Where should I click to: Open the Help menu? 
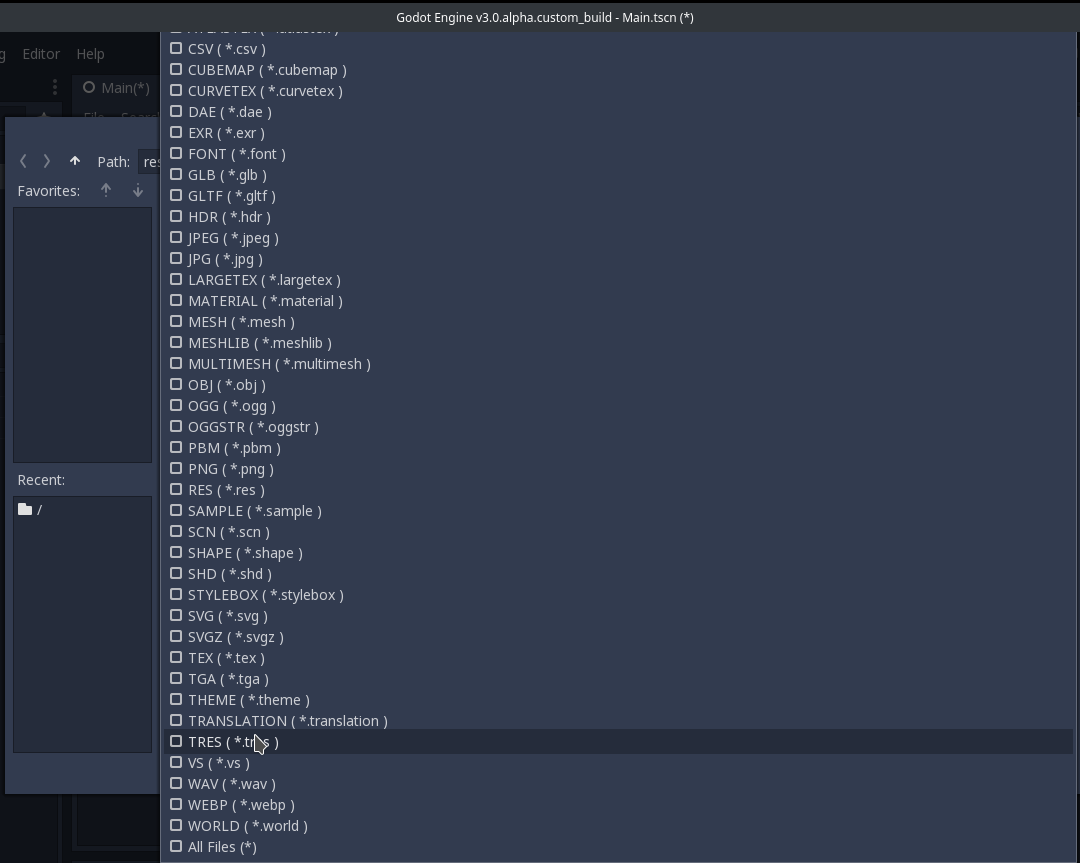point(90,54)
